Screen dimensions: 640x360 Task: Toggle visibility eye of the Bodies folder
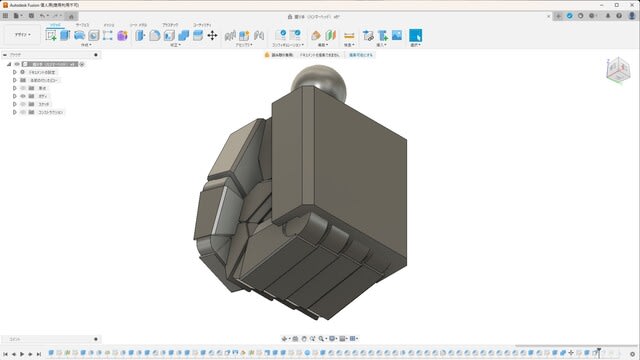tap(23, 96)
